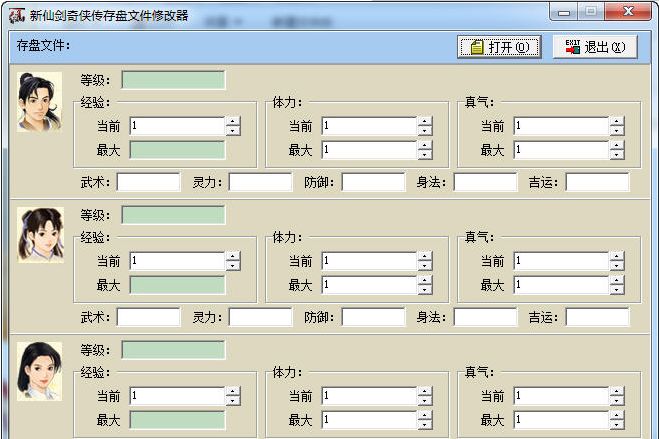The height and width of the screenshot is (439, 659).
Task: Open a save file with 打开 button
Action: 499,47
